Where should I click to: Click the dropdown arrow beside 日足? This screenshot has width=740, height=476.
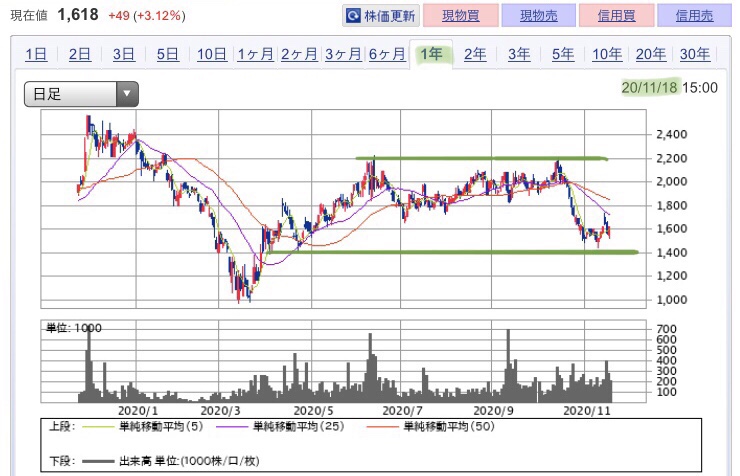pyautogui.click(x=127, y=94)
